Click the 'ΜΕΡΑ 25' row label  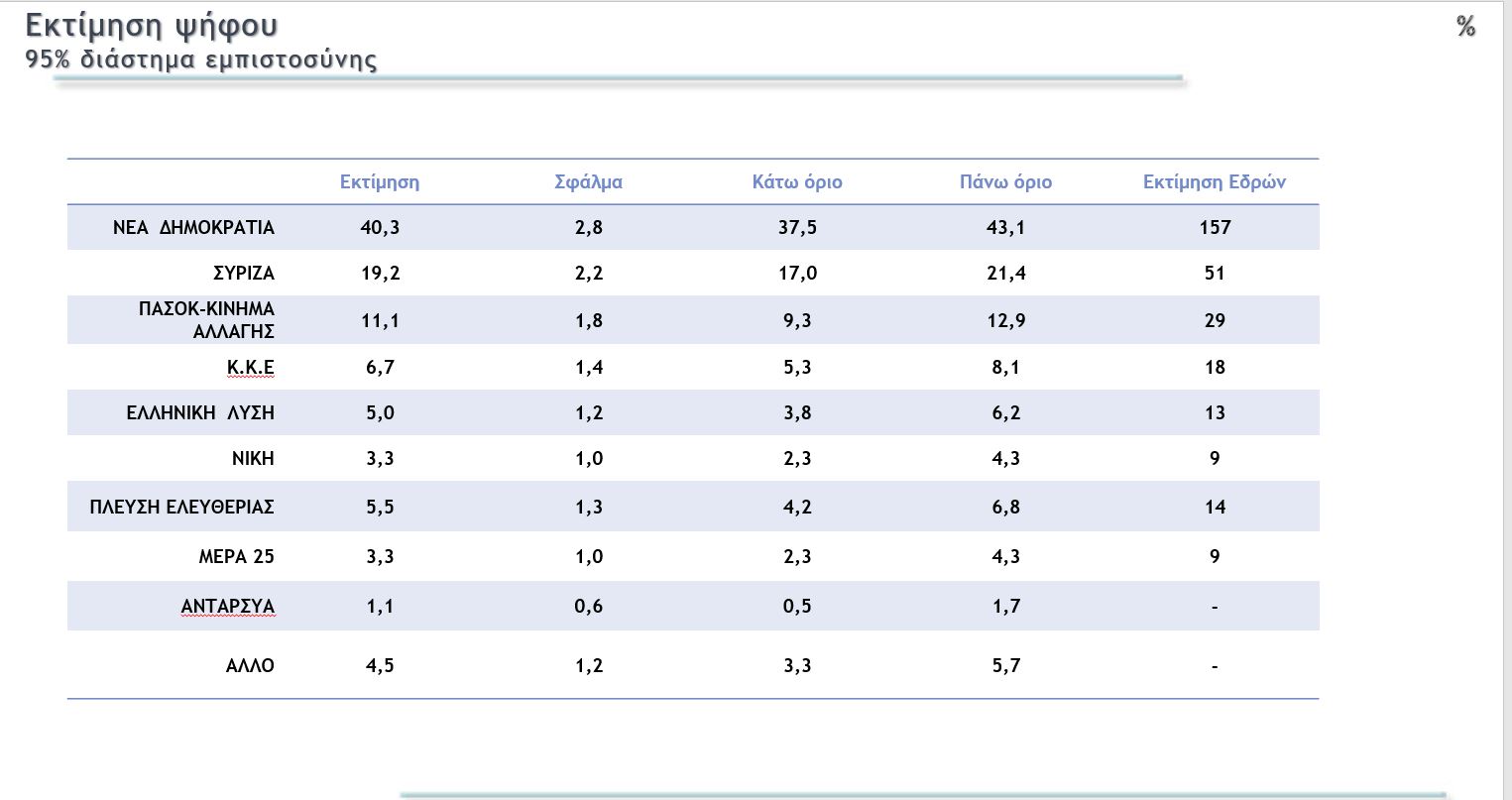point(236,557)
